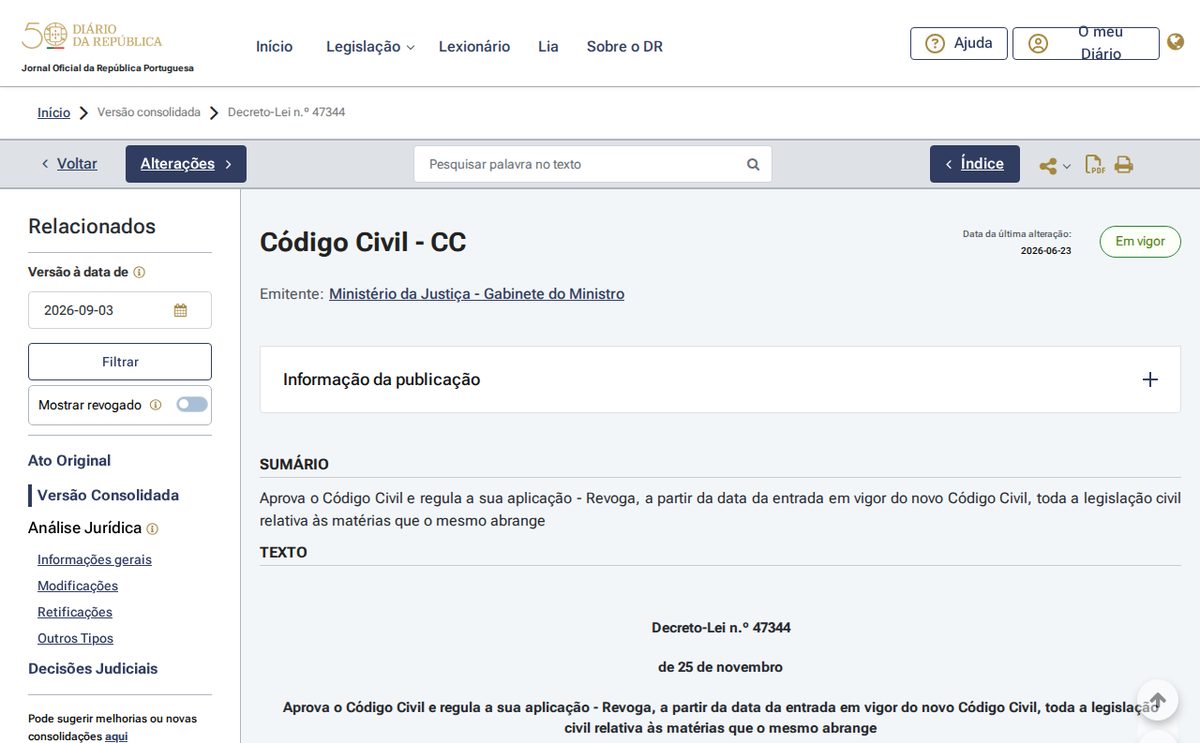Click the search magnifier icon
The width and height of the screenshot is (1200, 743).
(x=753, y=164)
